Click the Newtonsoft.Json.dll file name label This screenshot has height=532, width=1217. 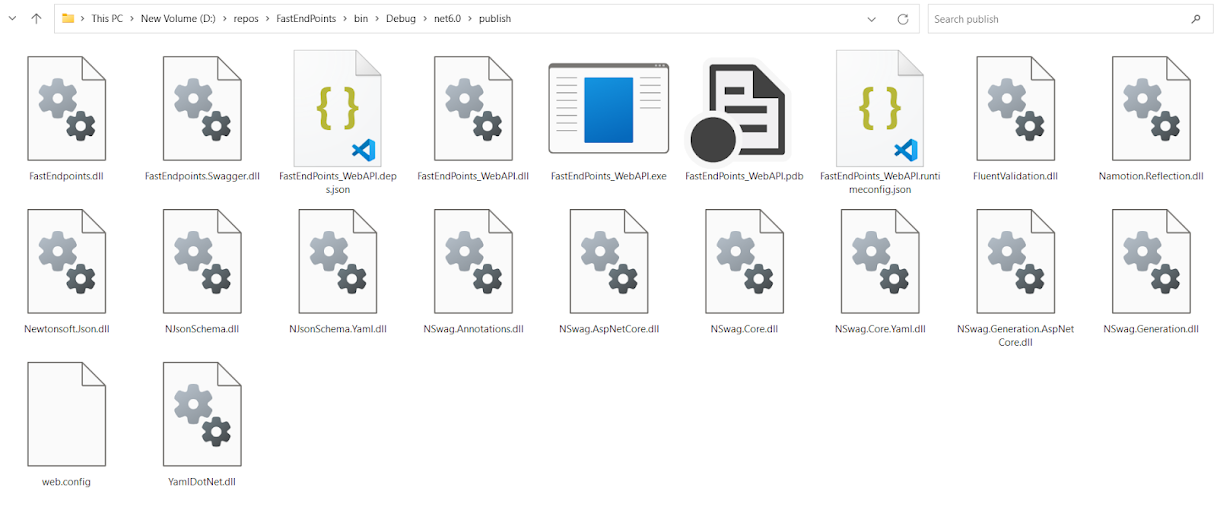66,329
